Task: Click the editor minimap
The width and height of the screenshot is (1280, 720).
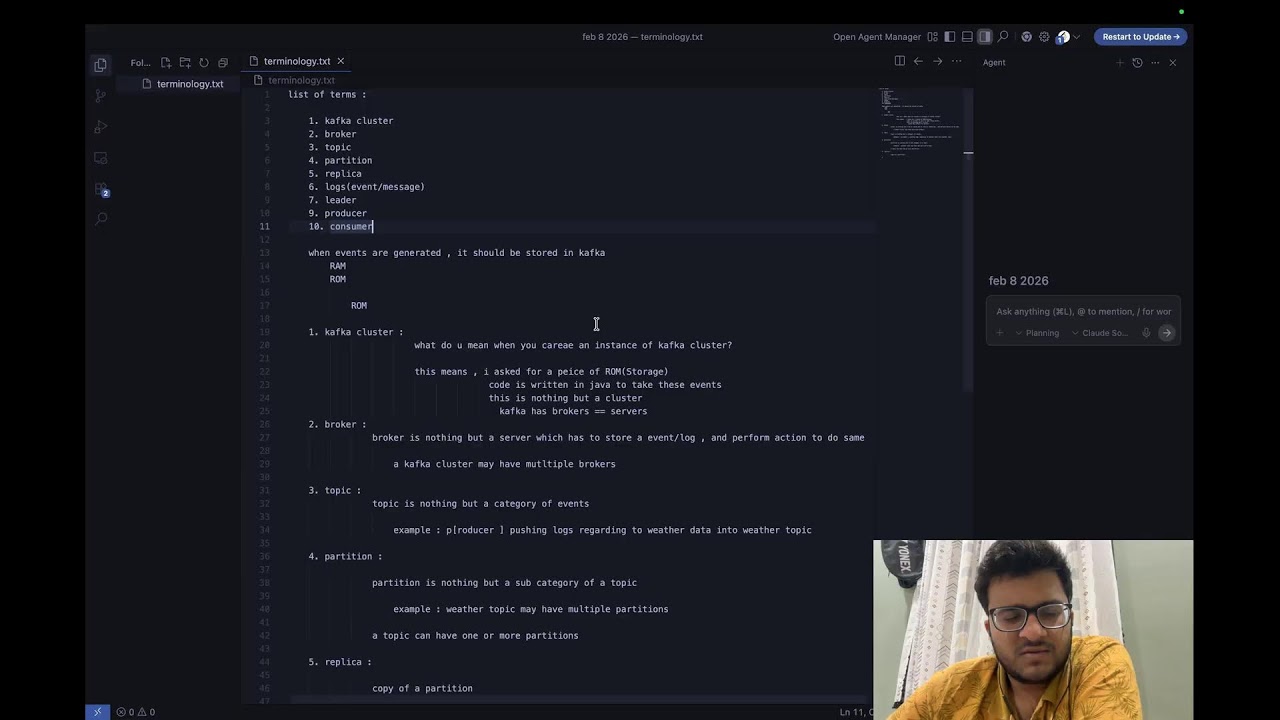Action: pos(920,122)
